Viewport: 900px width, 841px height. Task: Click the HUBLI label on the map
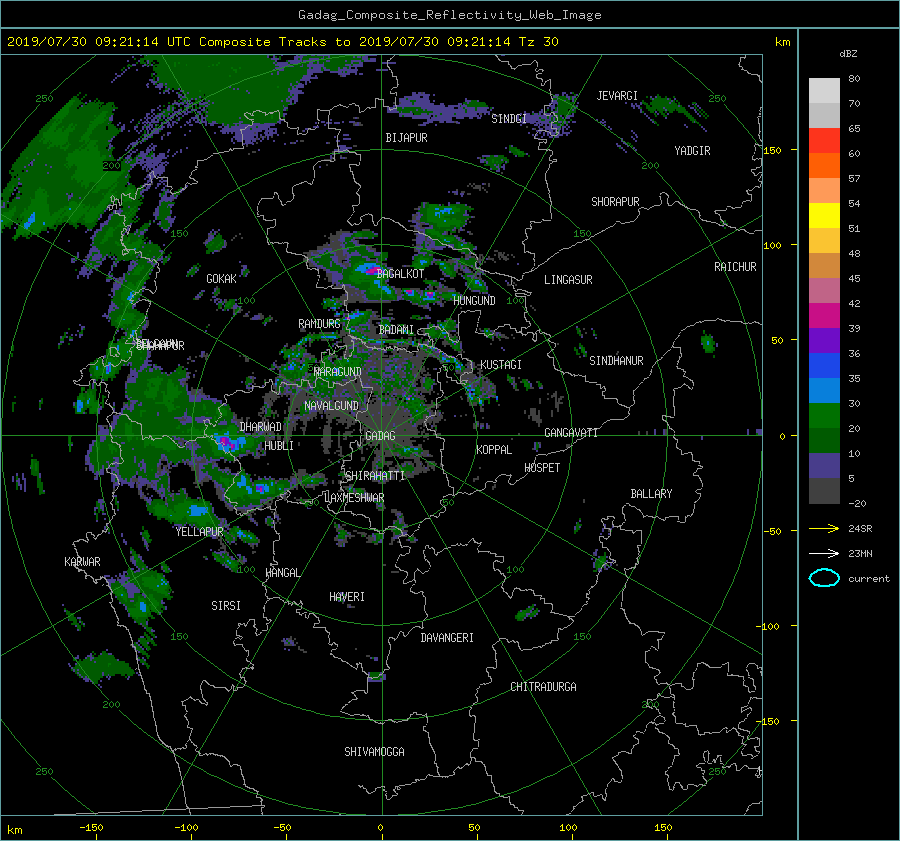tap(279, 445)
